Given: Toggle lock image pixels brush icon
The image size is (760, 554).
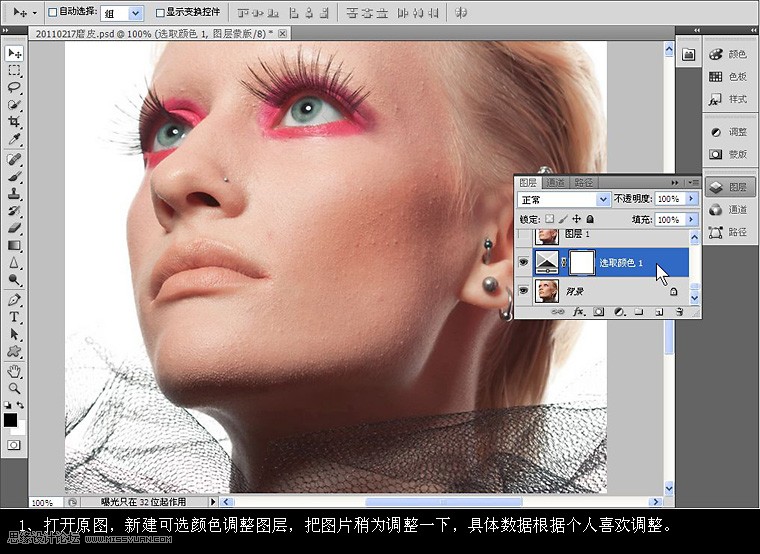Looking at the screenshot, I should click(563, 219).
